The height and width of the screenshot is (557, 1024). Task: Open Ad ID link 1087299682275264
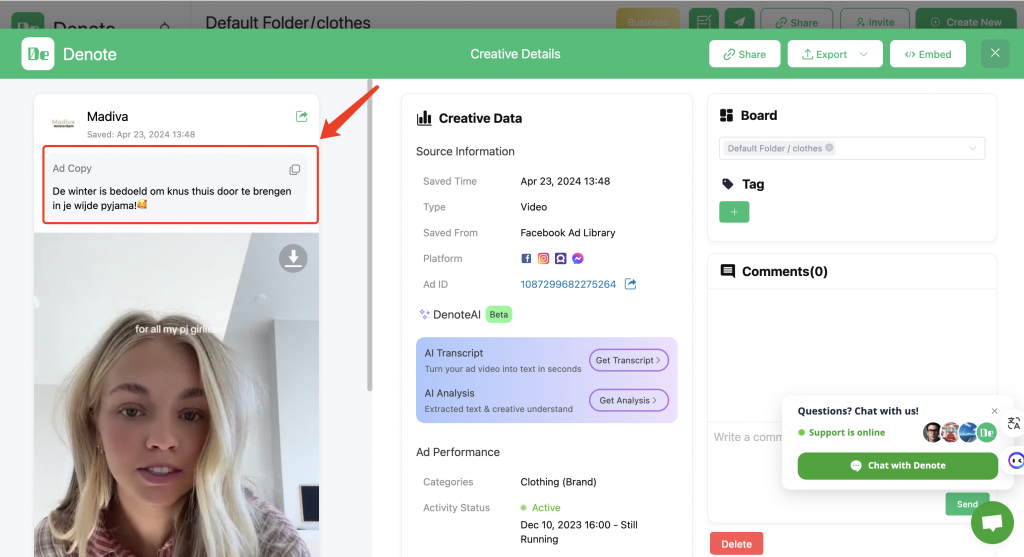point(568,284)
